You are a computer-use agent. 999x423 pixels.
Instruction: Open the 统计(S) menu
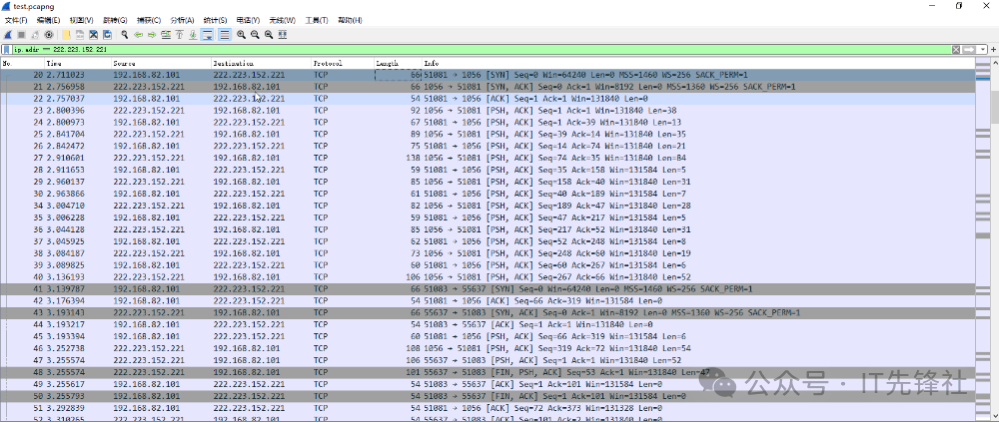(215, 20)
